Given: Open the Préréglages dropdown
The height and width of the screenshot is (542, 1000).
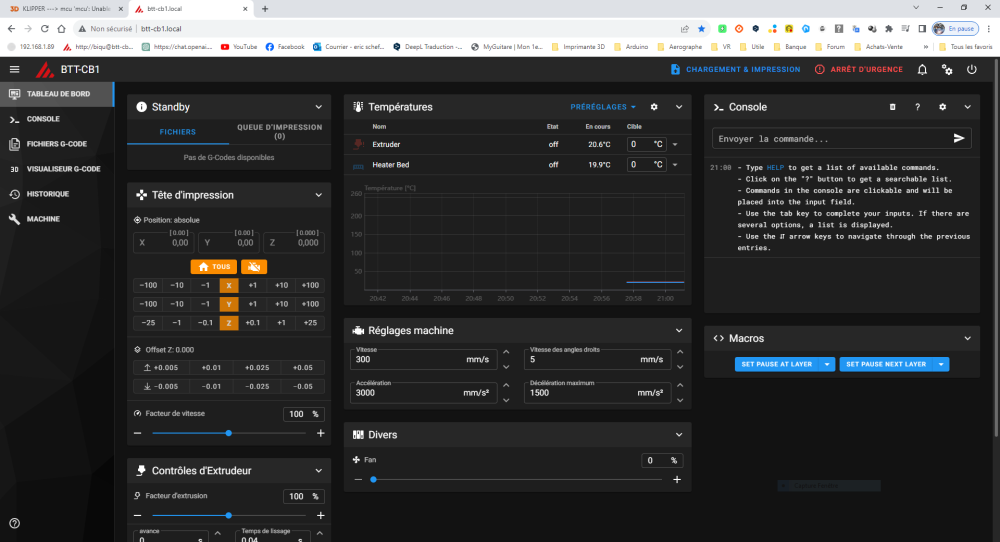Looking at the screenshot, I should (x=603, y=107).
